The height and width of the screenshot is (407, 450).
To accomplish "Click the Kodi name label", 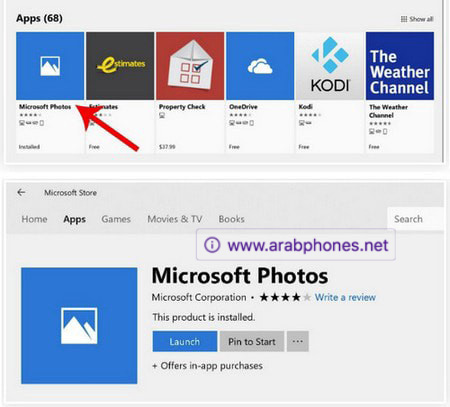I will coord(306,107).
